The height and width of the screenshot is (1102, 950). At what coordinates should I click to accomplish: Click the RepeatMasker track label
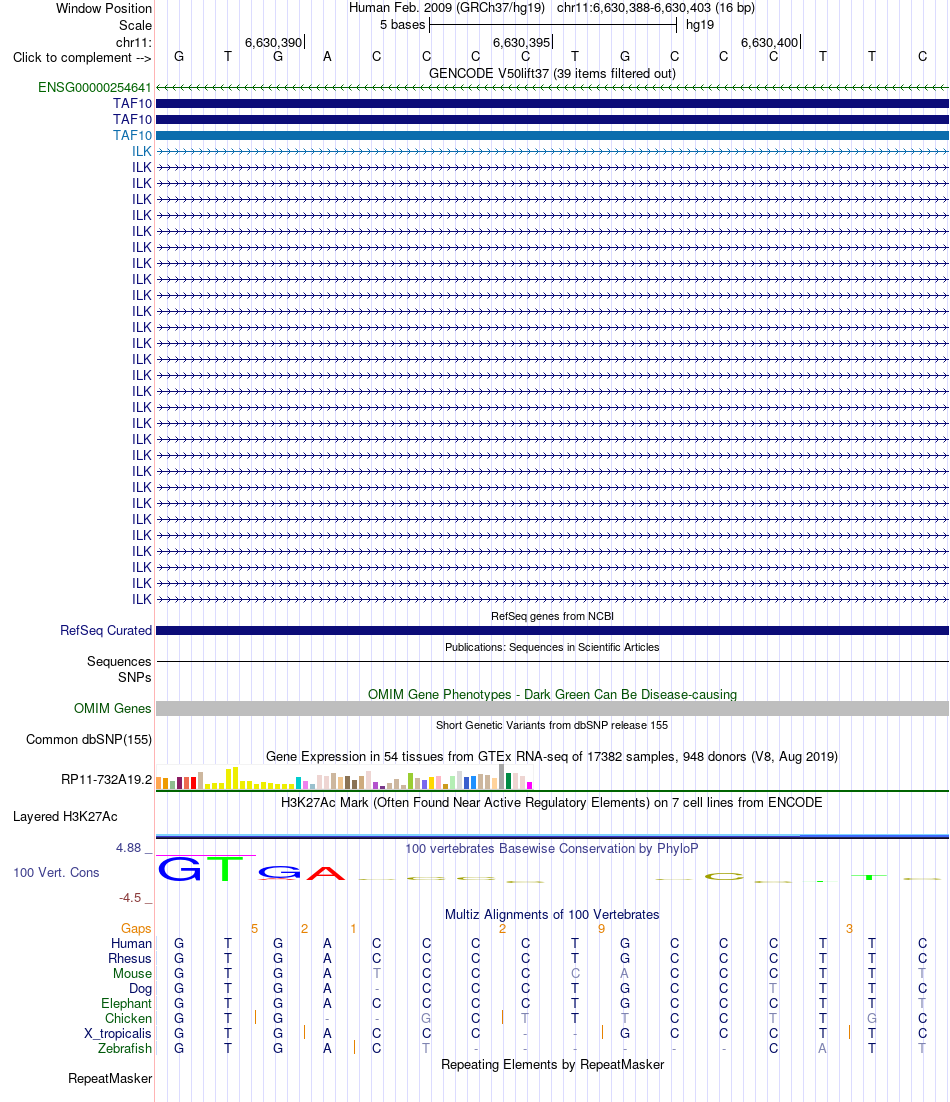point(110,1078)
